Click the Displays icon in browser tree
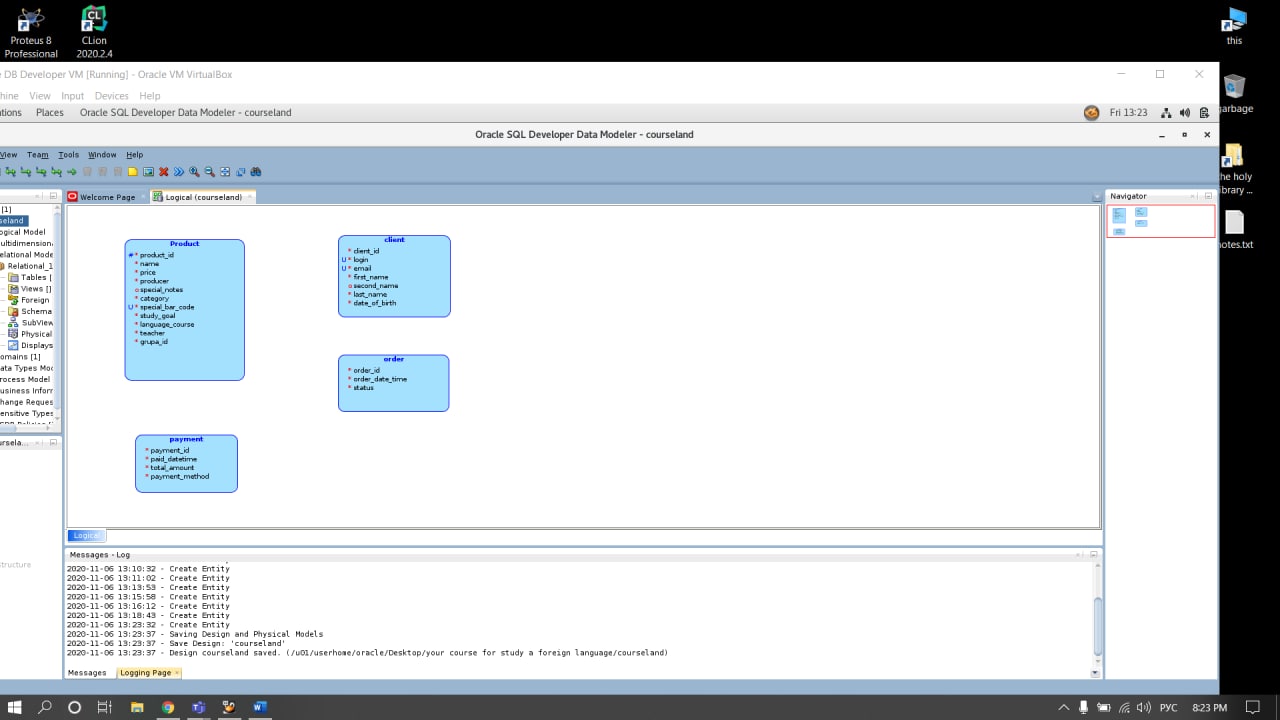The image size is (1280, 720). pyautogui.click(x=13, y=345)
